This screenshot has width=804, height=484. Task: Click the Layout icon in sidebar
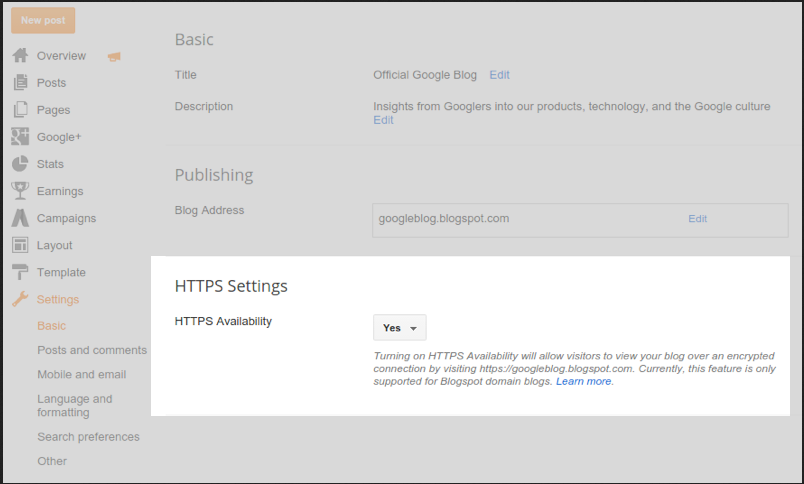pyautogui.click(x=20, y=245)
